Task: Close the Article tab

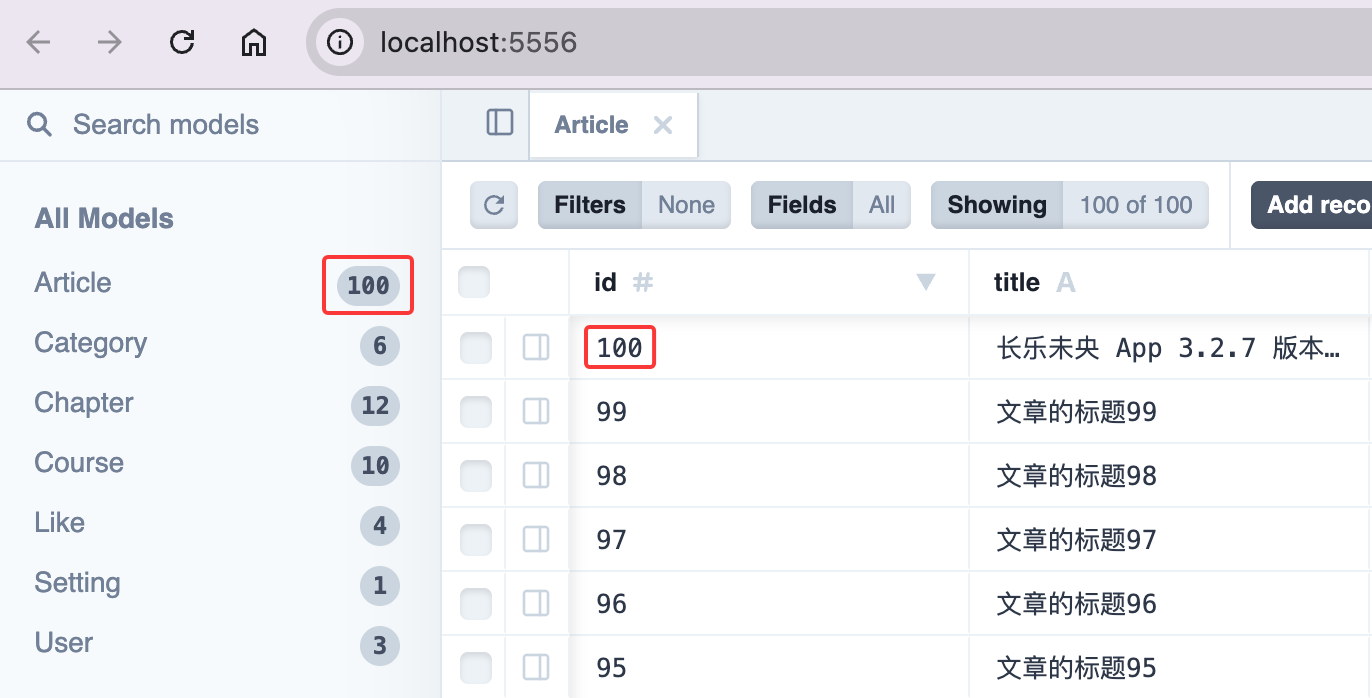Action: [x=662, y=125]
